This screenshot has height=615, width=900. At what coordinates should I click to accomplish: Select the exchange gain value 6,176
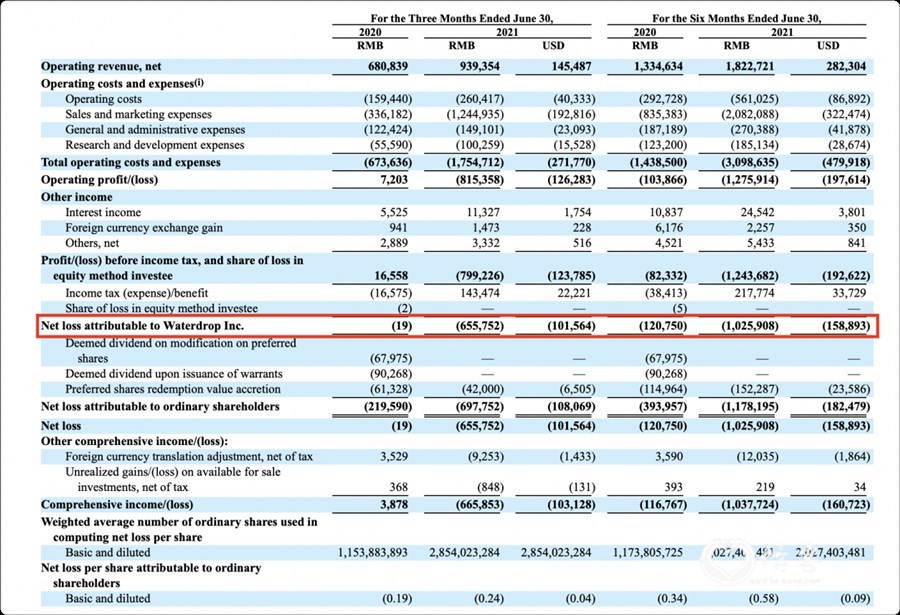click(x=669, y=228)
